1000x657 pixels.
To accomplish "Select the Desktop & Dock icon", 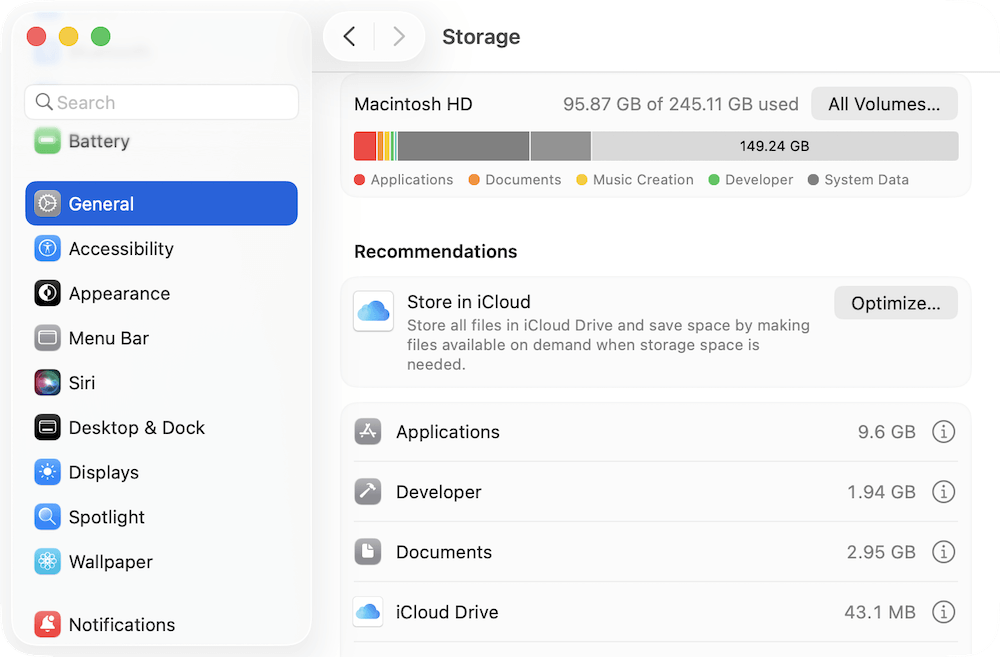I will tap(46, 427).
